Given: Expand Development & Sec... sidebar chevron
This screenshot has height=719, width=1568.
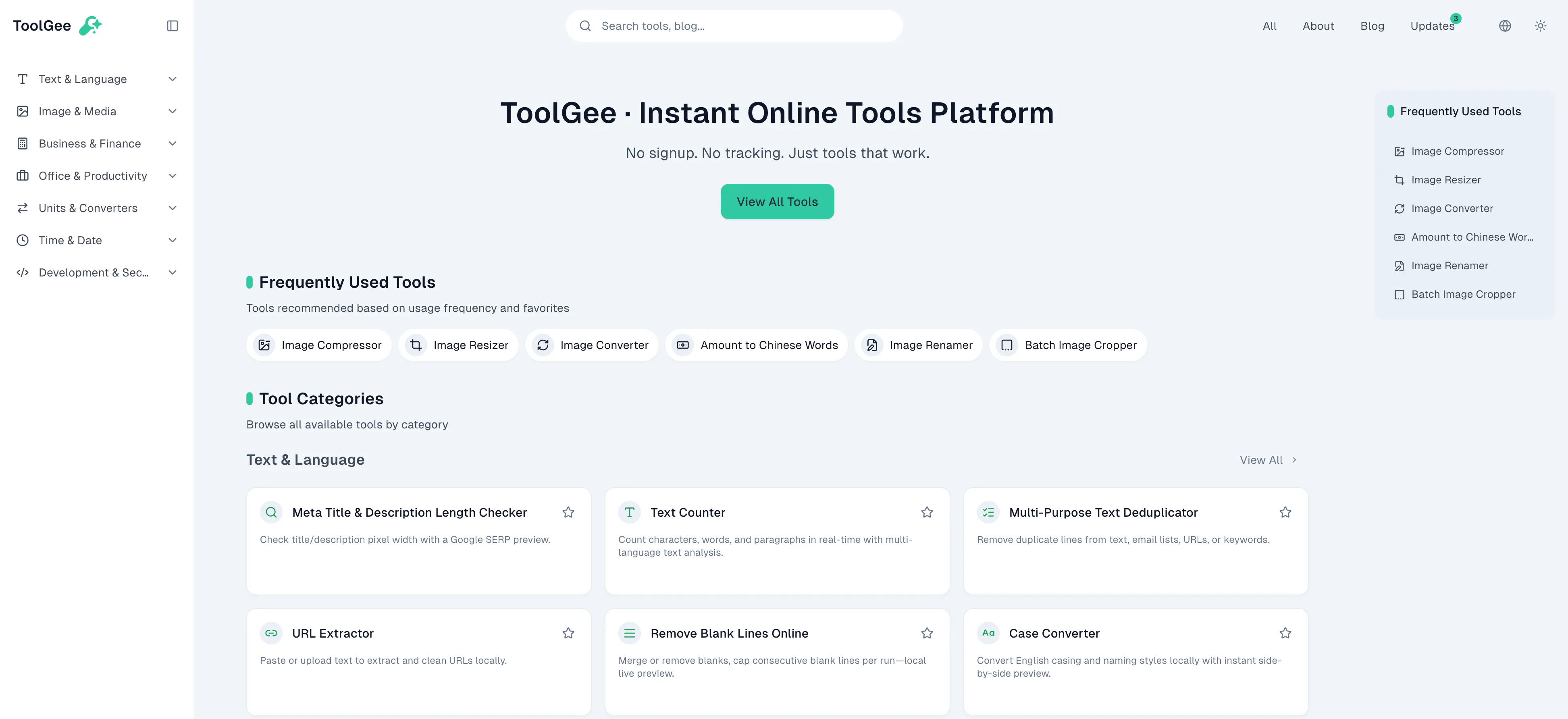Looking at the screenshot, I should [172, 273].
